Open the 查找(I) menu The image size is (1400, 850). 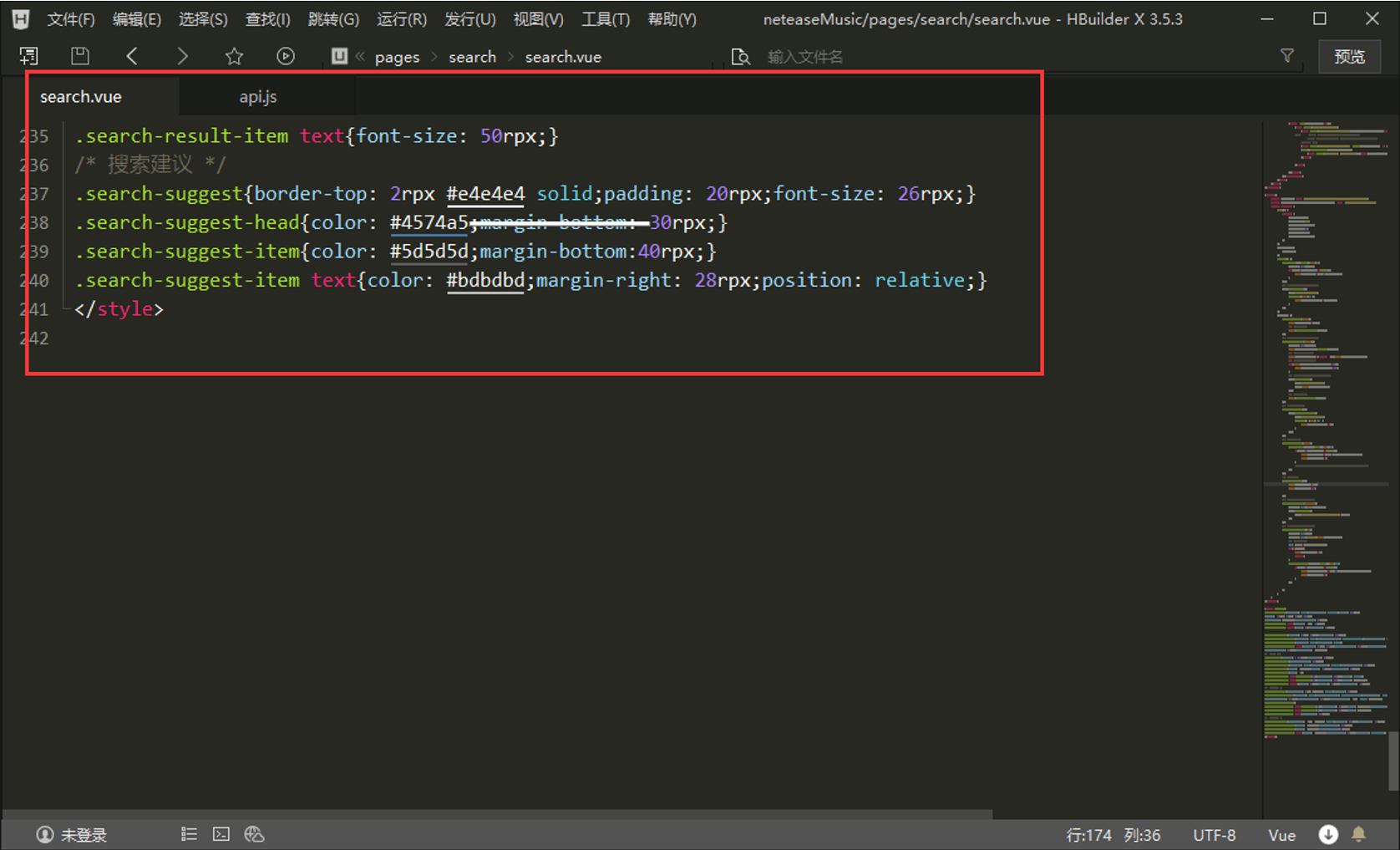(267, 19)
